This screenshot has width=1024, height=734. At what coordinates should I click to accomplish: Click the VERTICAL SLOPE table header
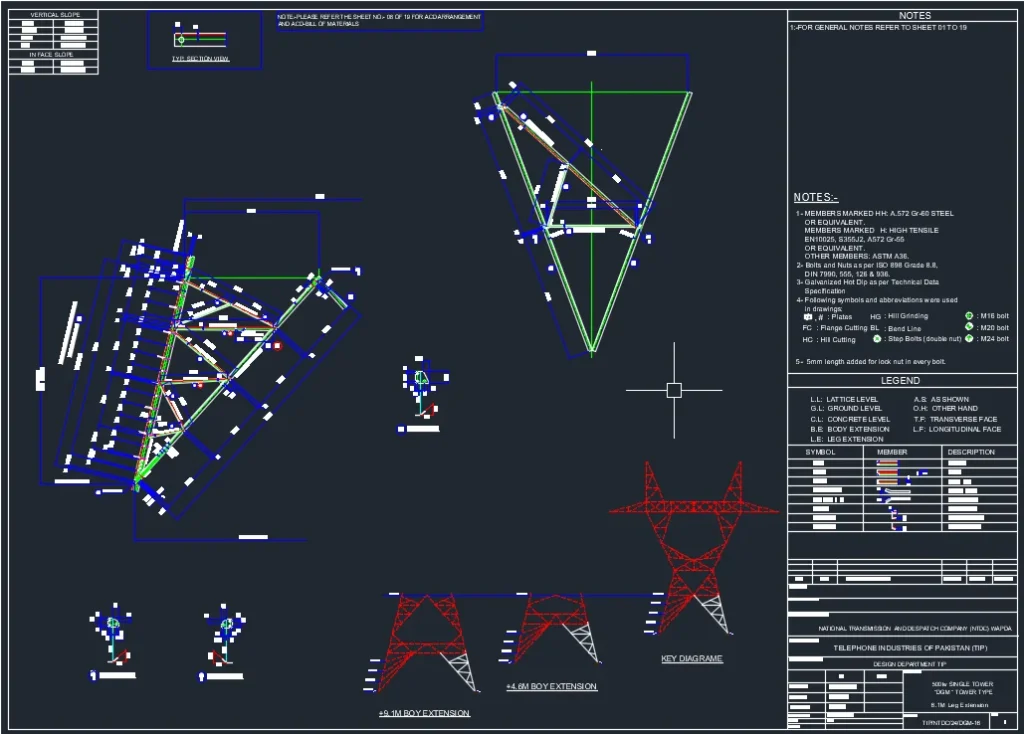click(53, 15)
